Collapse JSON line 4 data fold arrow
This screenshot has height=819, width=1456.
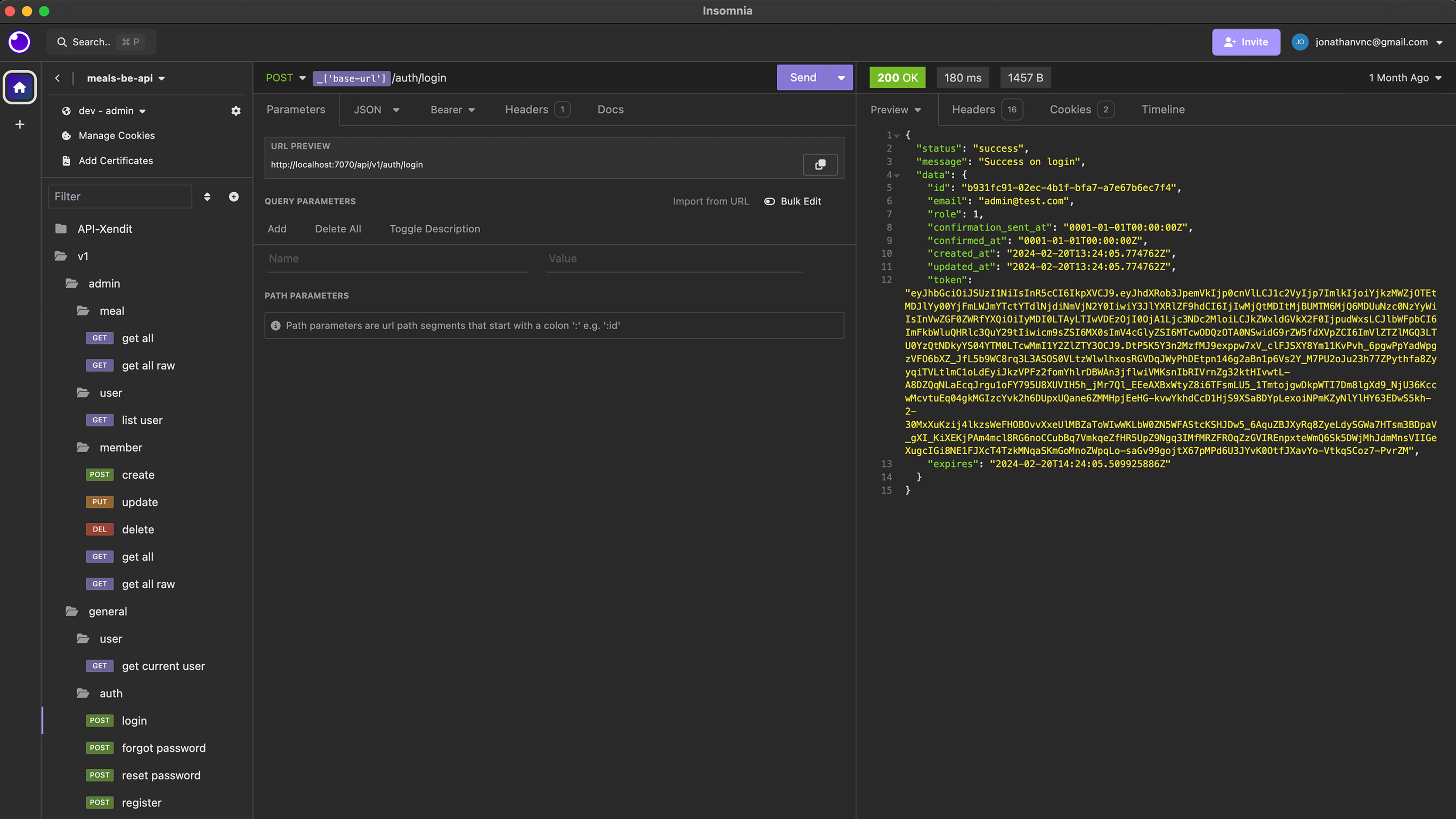(x=897, y=176)
